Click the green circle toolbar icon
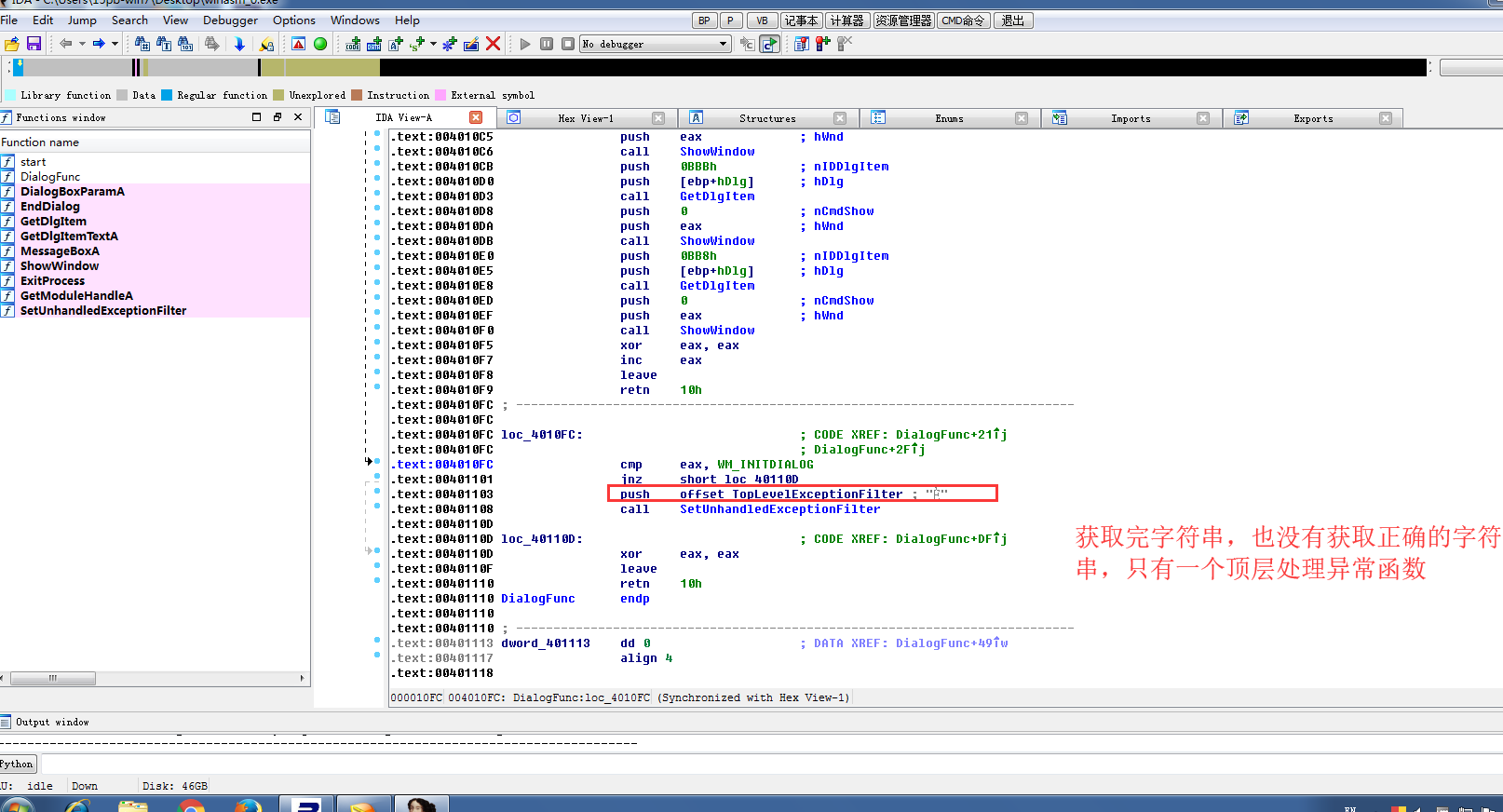The image size is (1503, 812). [x=320, y=44]
